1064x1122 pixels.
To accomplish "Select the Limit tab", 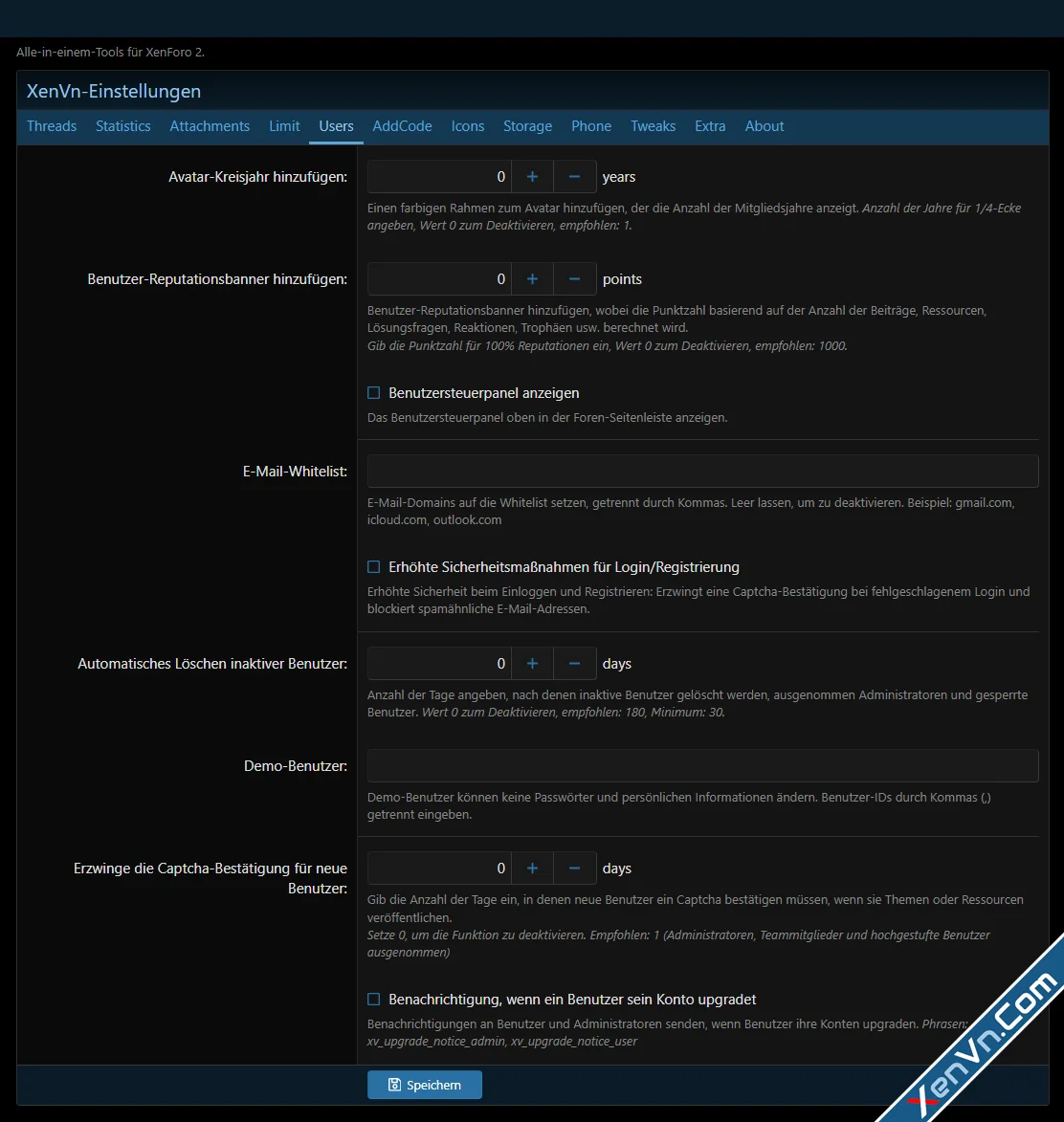I will click(x=284, y=126).
